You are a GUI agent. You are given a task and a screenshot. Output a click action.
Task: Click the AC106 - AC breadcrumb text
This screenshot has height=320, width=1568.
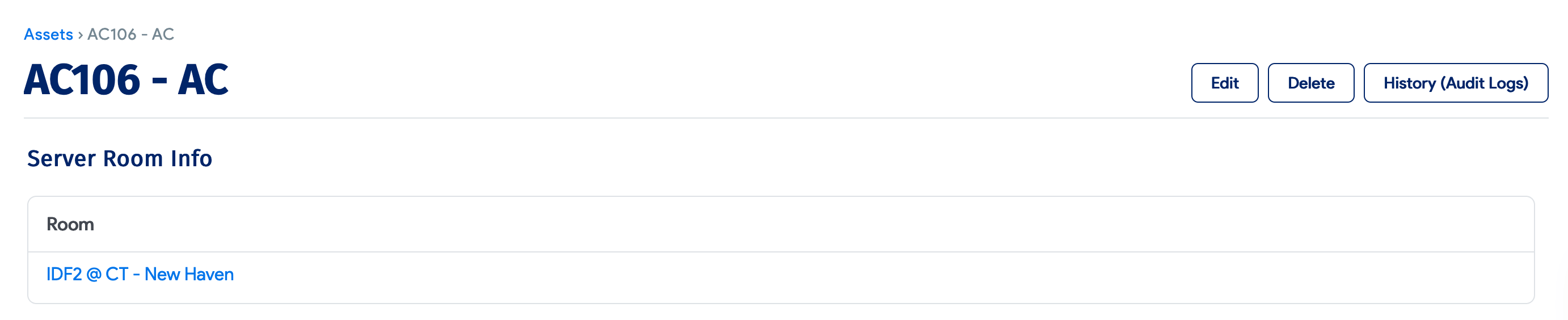click(x=130, y=34)
